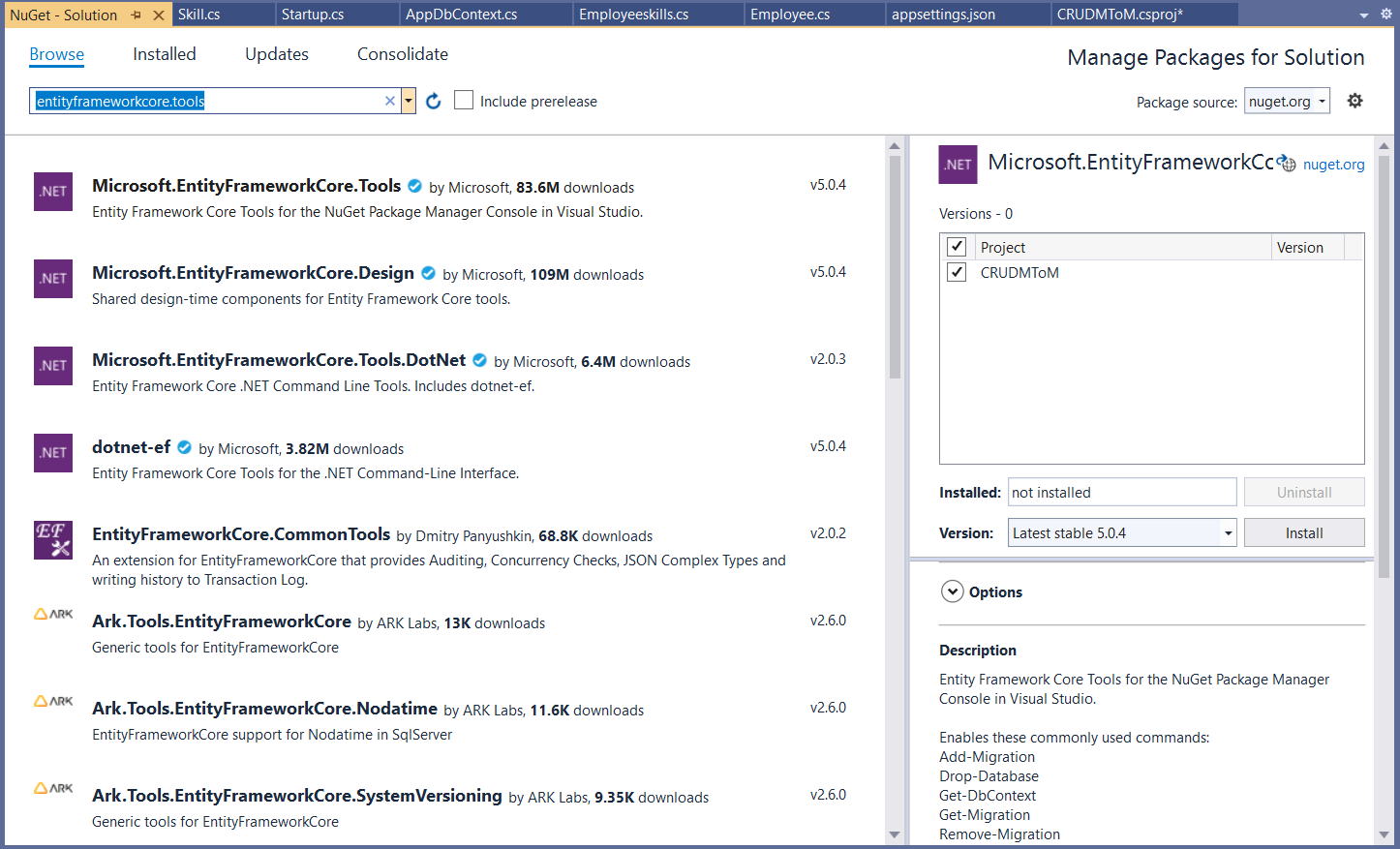Click the Microsoft.EntityFrameworkCore.Tools .NET icon
Viewport: 1400px width, 849px height.
pos(53,192)
